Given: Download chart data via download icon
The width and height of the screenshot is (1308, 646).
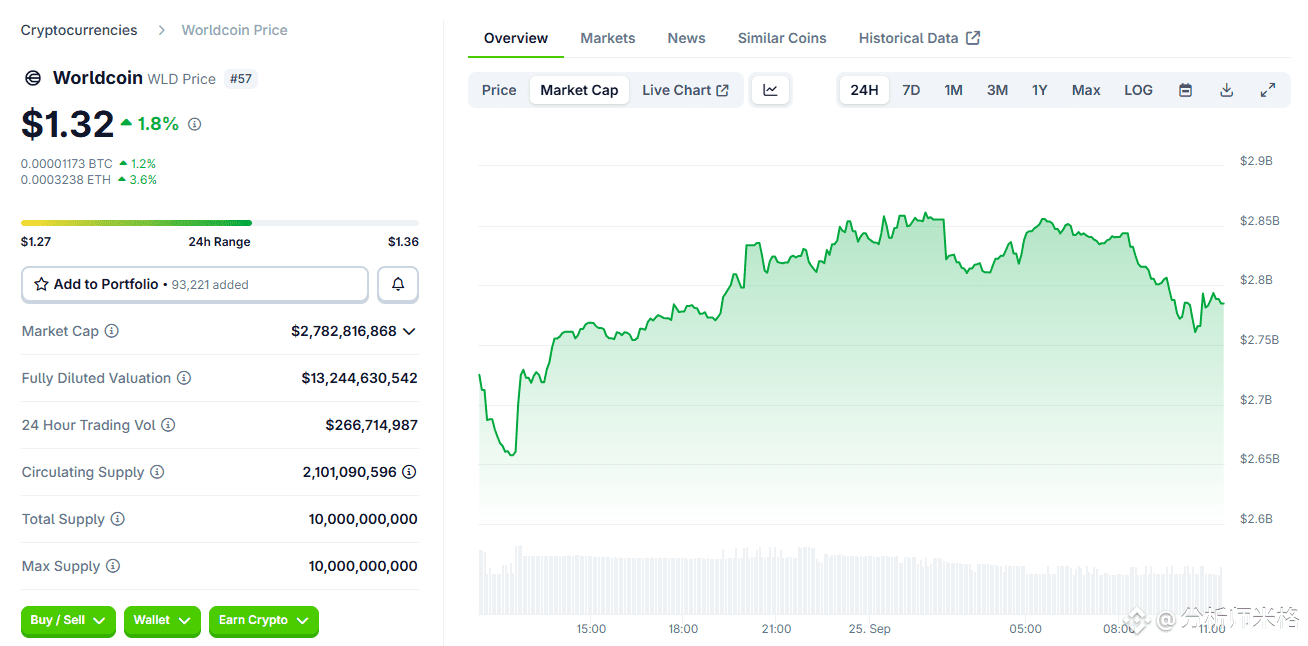Looking at the screenshot, I should [x=1226, y=90].
